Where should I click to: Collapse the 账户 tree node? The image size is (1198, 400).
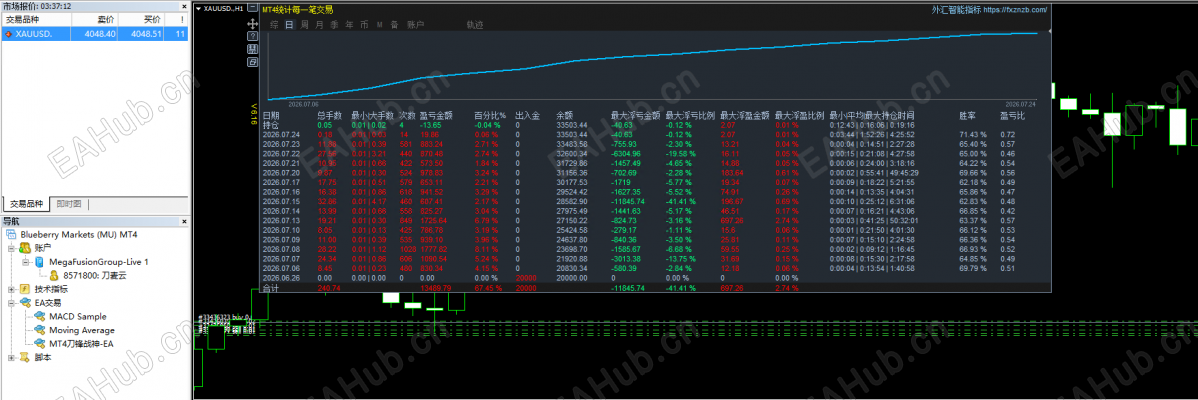(x=11, y=247)
